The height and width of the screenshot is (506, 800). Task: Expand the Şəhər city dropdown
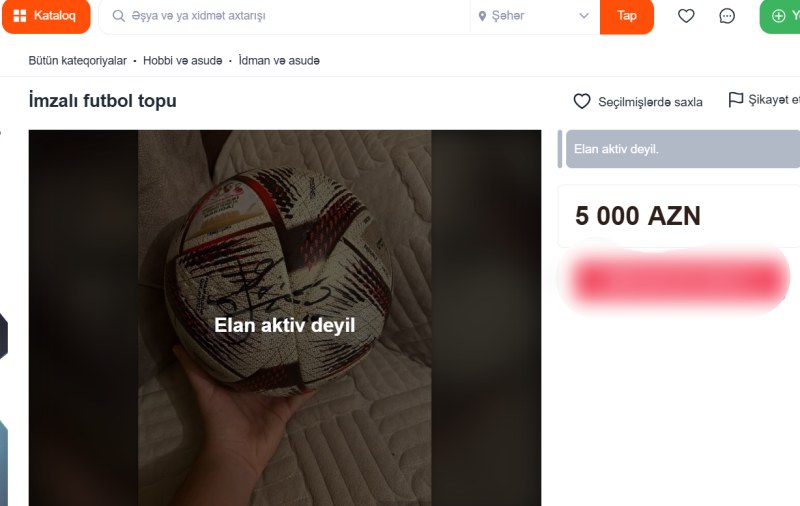coord(535,16)
